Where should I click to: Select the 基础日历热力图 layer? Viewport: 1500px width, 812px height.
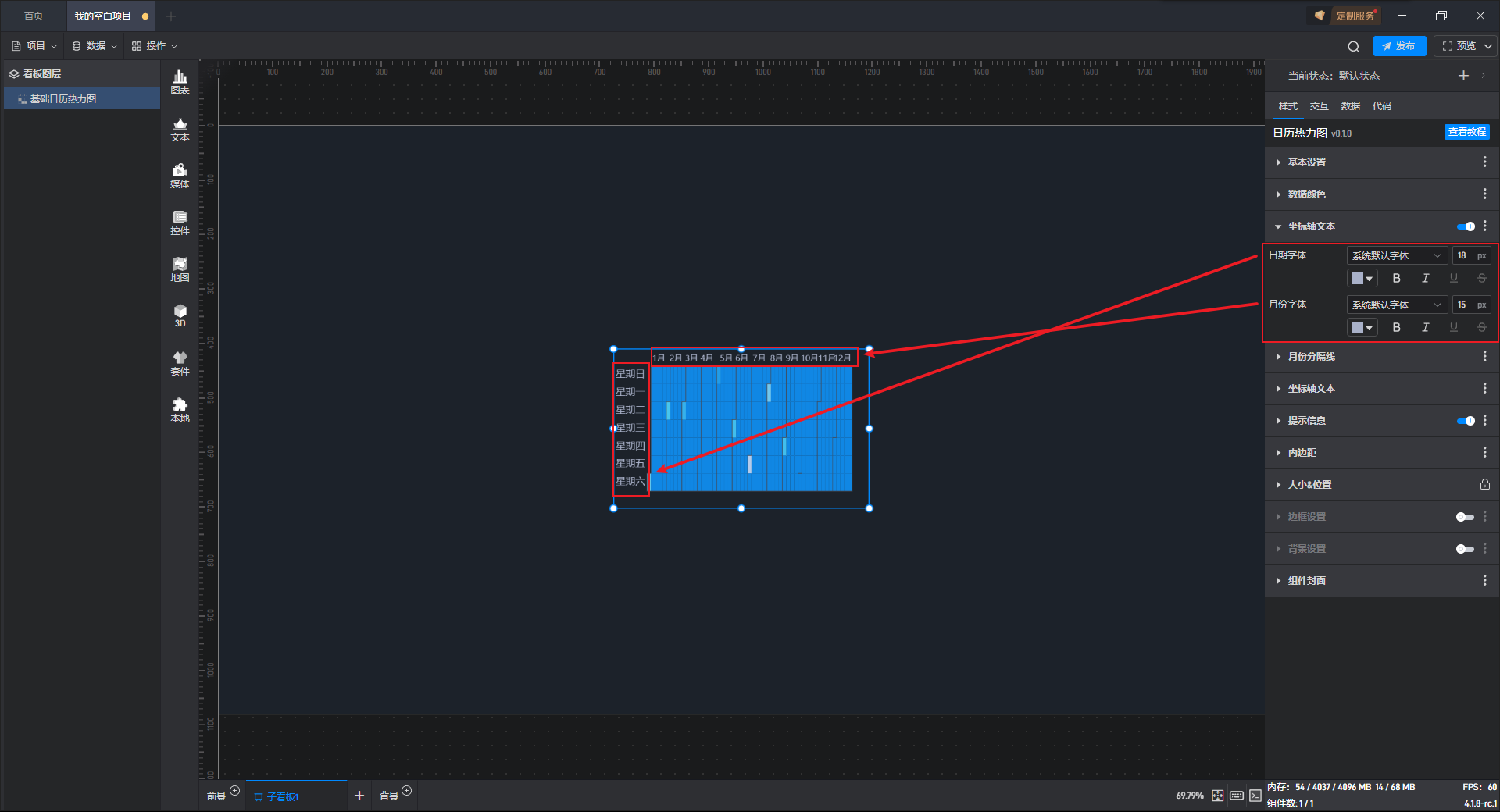point(81,98)
